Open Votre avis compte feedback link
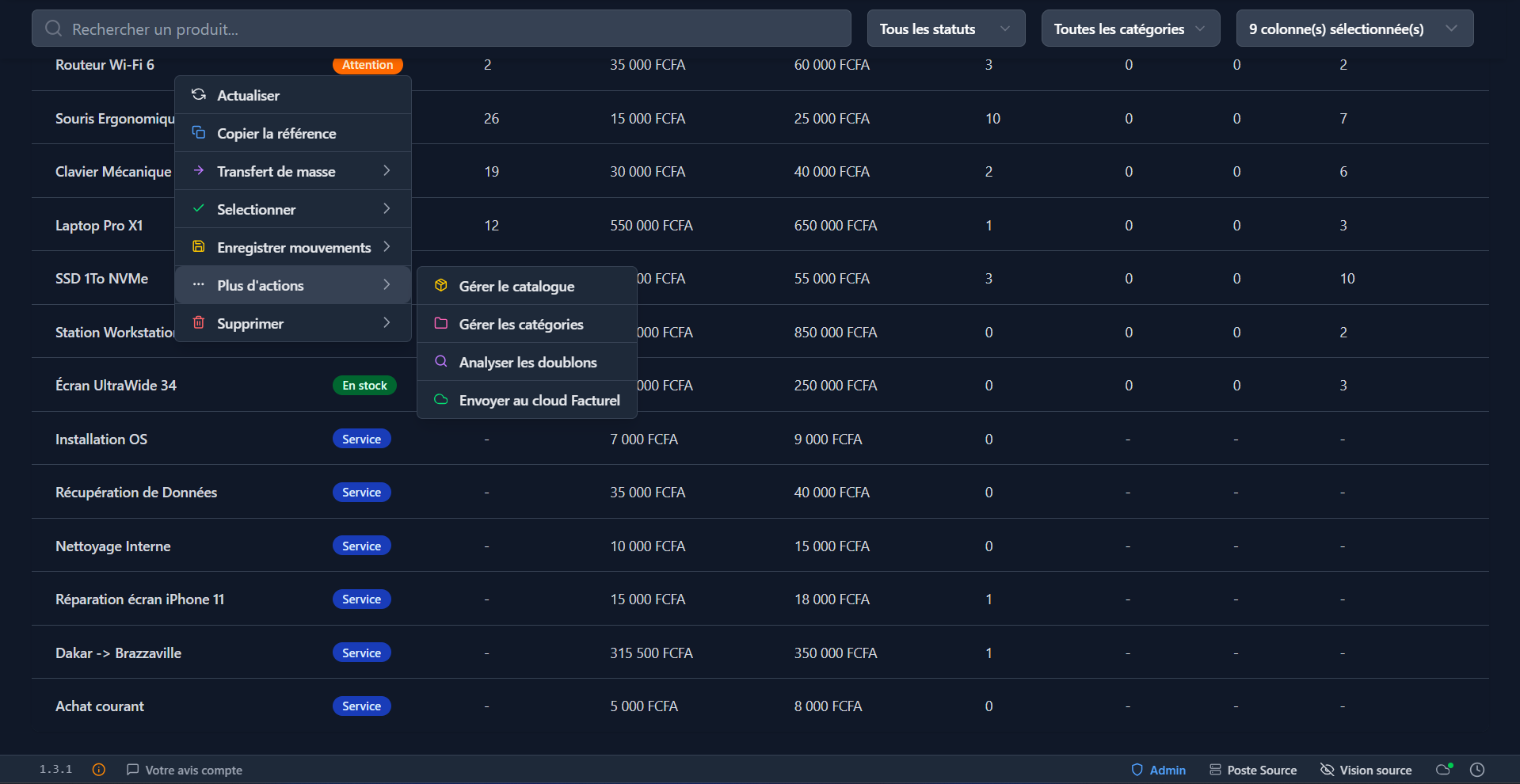 click(185, 770)
